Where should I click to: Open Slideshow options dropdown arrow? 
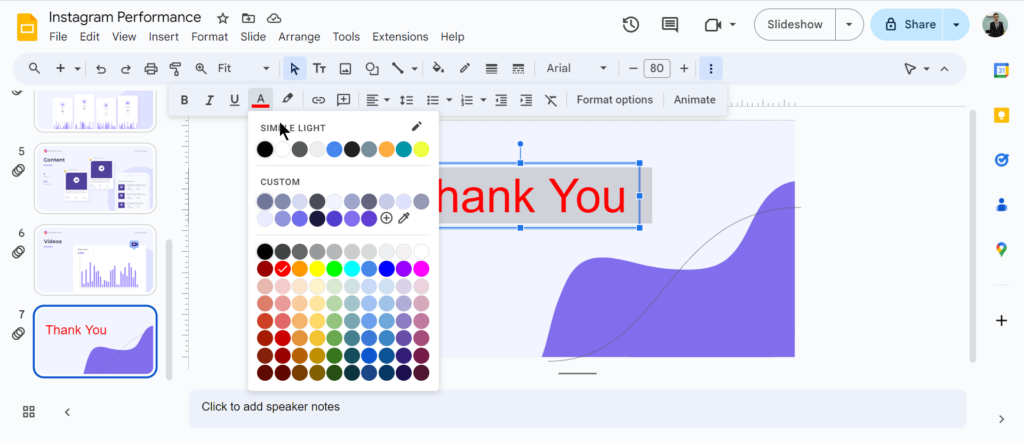(849, 25)
